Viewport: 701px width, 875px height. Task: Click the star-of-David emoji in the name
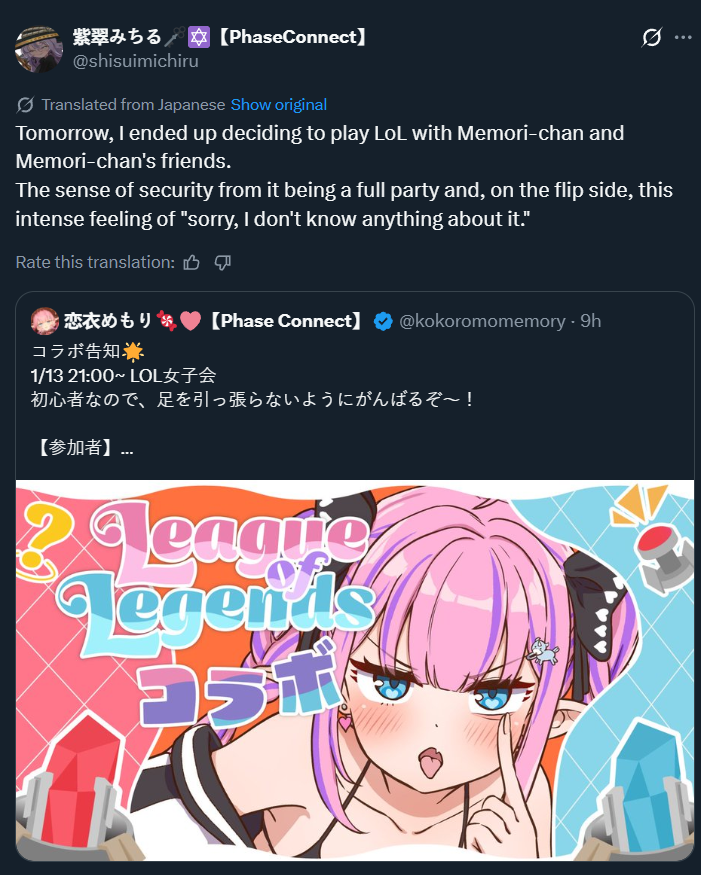[198, 37]
